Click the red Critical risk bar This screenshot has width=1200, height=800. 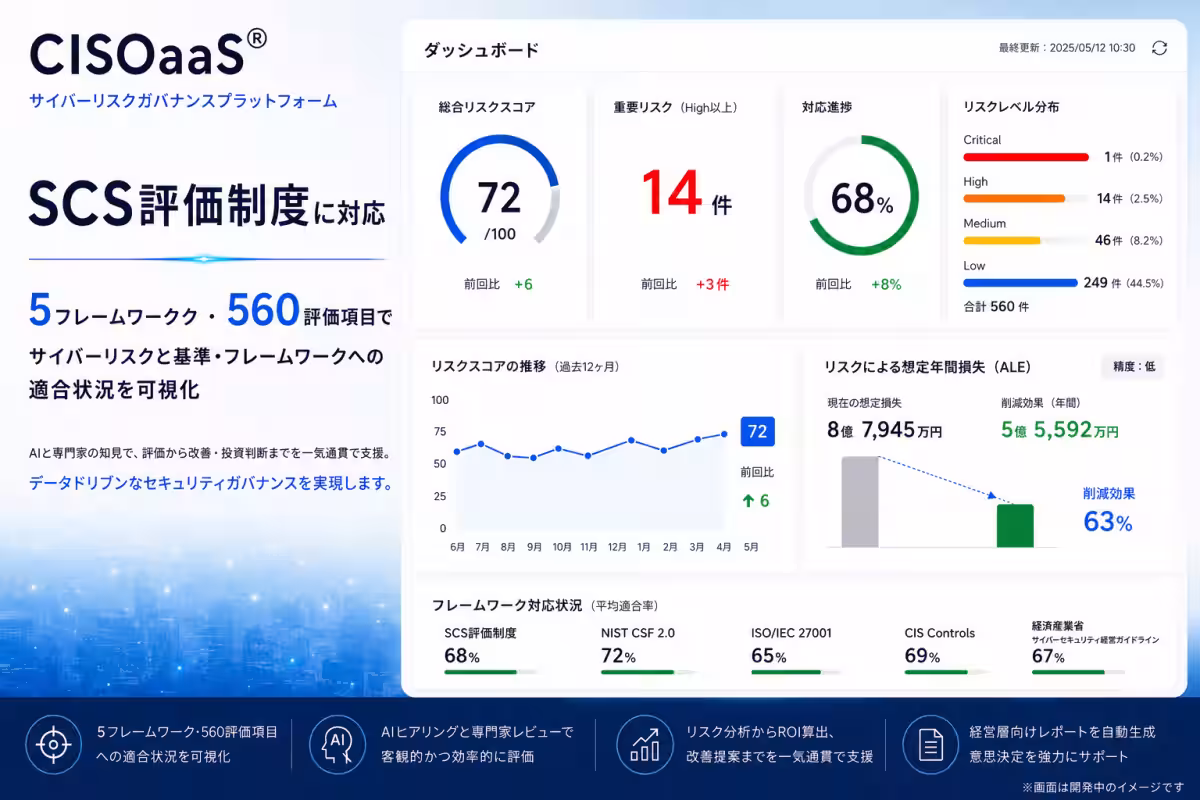click(x=1026, y=157)
